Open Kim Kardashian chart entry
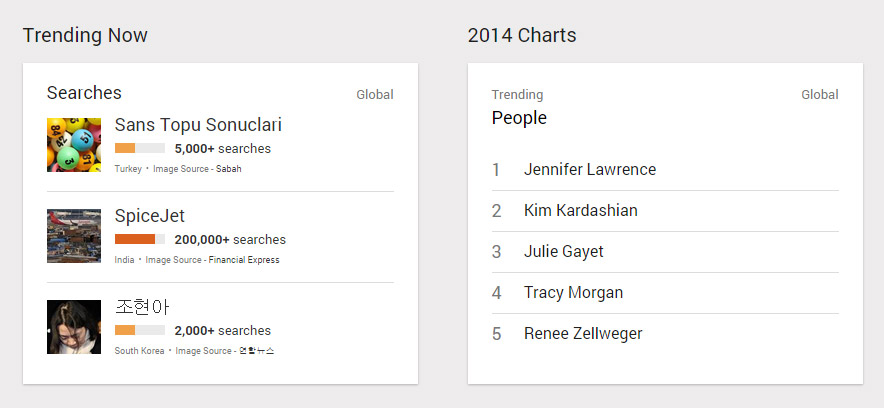The height and width of the screenshot is (408, 884). [581, 211]
